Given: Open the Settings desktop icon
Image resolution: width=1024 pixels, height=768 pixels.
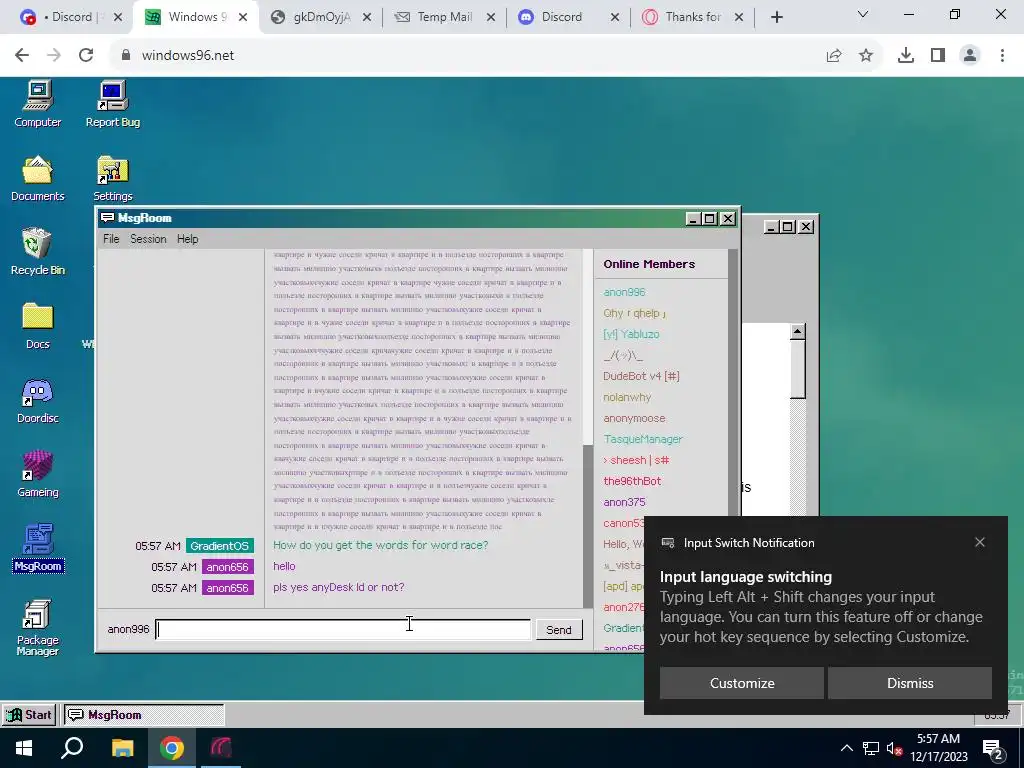Looking at the screenshot, I should tap(112, 178).
